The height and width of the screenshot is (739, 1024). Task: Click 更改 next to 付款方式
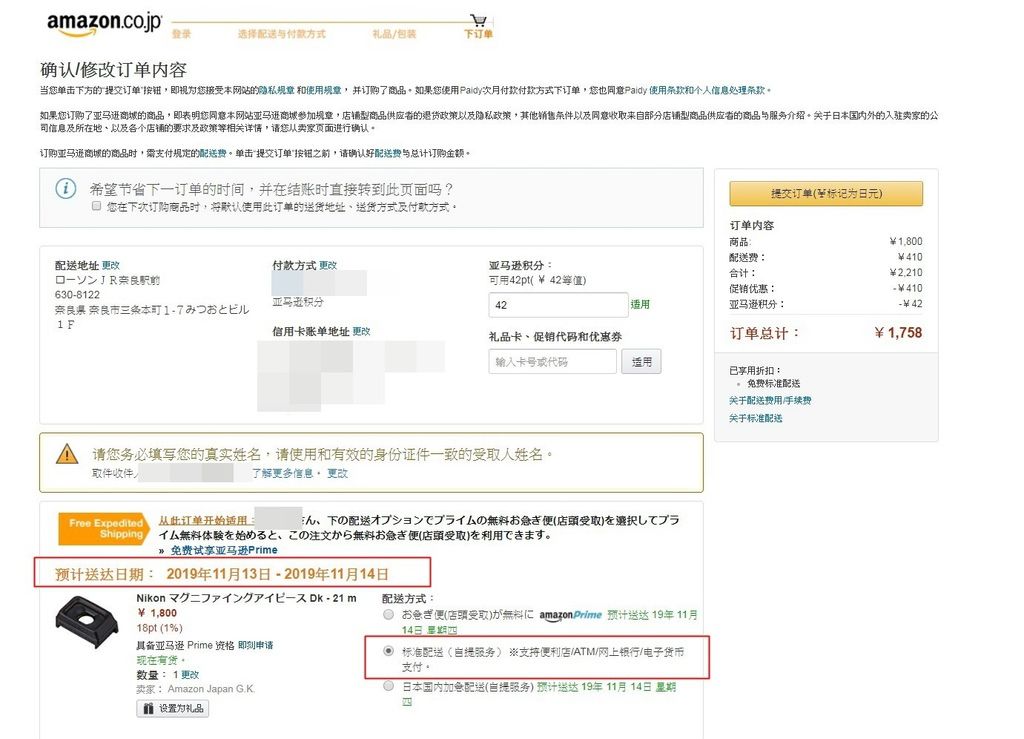tap(328, 265)
